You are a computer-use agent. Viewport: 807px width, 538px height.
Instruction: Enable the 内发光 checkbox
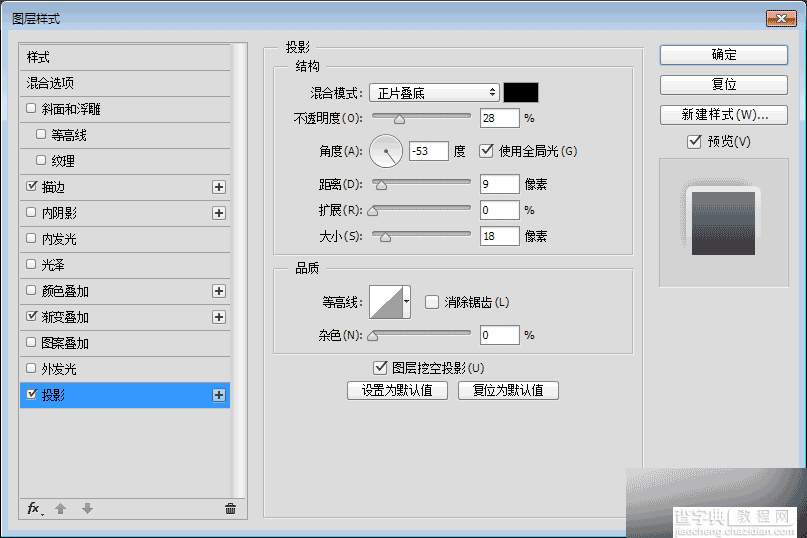point(31,238)
